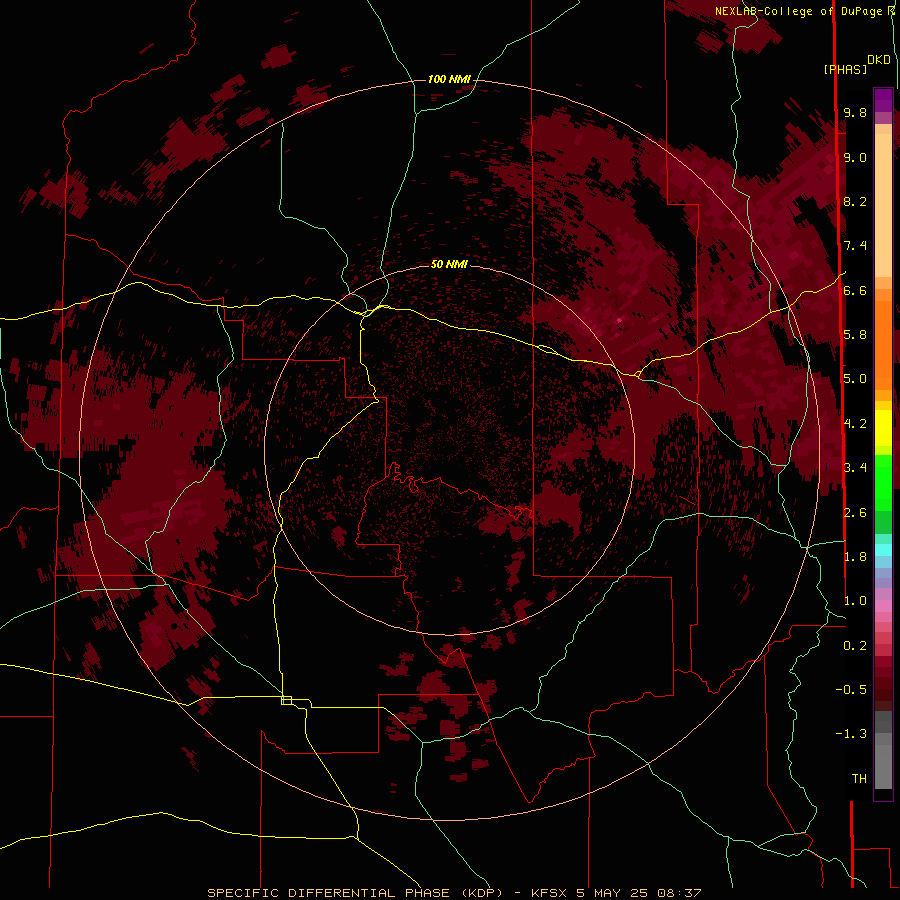900x900 pixels.
Task: Click the 50 NMI range ring label
Action: tap(449, 264)
